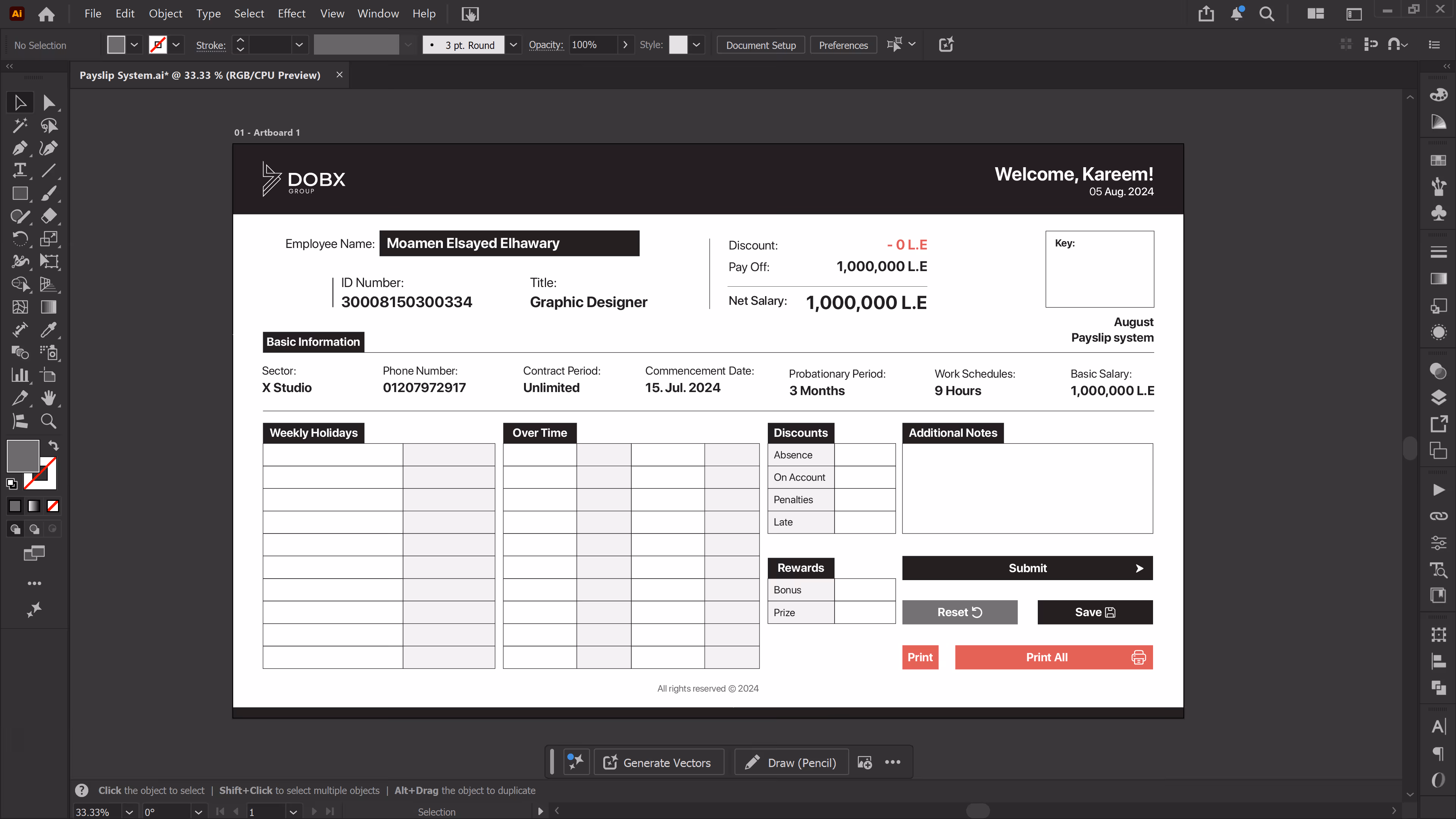The image size is (1456, 819).
Task: Select the Magic Wand tool
Action: (x=20, y=126)
